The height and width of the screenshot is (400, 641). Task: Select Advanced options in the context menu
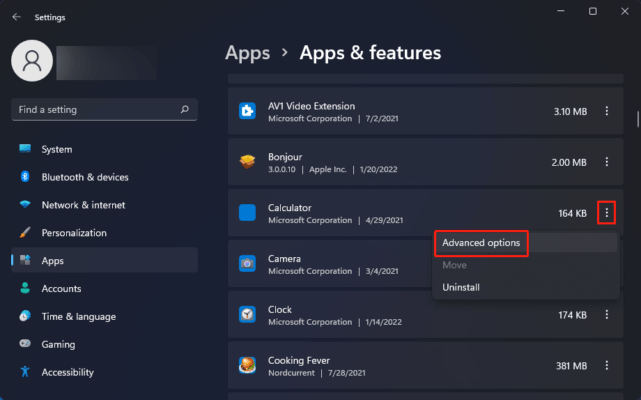click(x=526, y=243)
